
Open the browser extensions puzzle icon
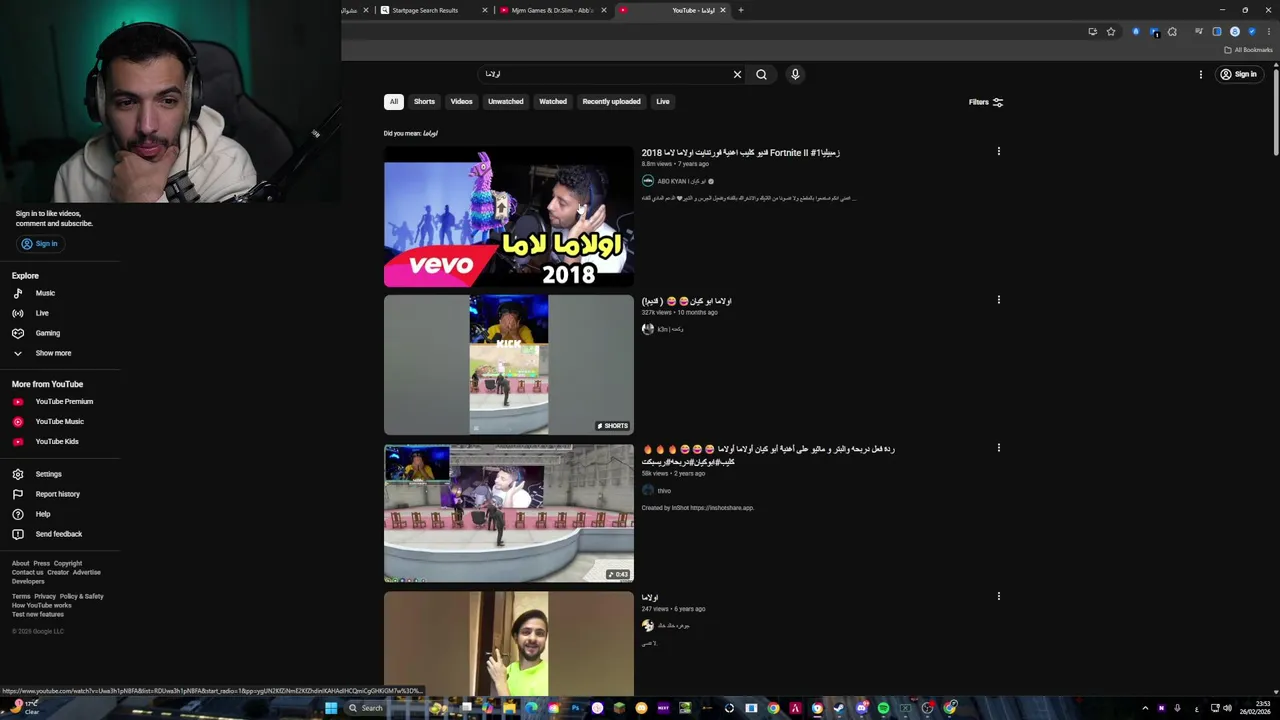[1172, 31]
